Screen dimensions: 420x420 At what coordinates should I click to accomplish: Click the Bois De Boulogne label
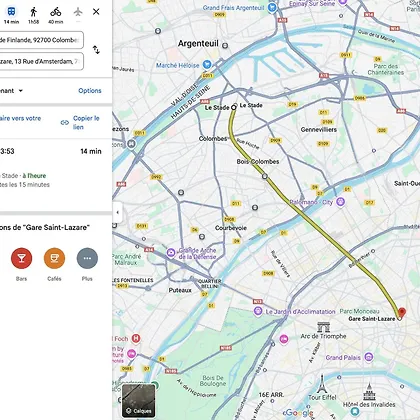click(213, 381)
